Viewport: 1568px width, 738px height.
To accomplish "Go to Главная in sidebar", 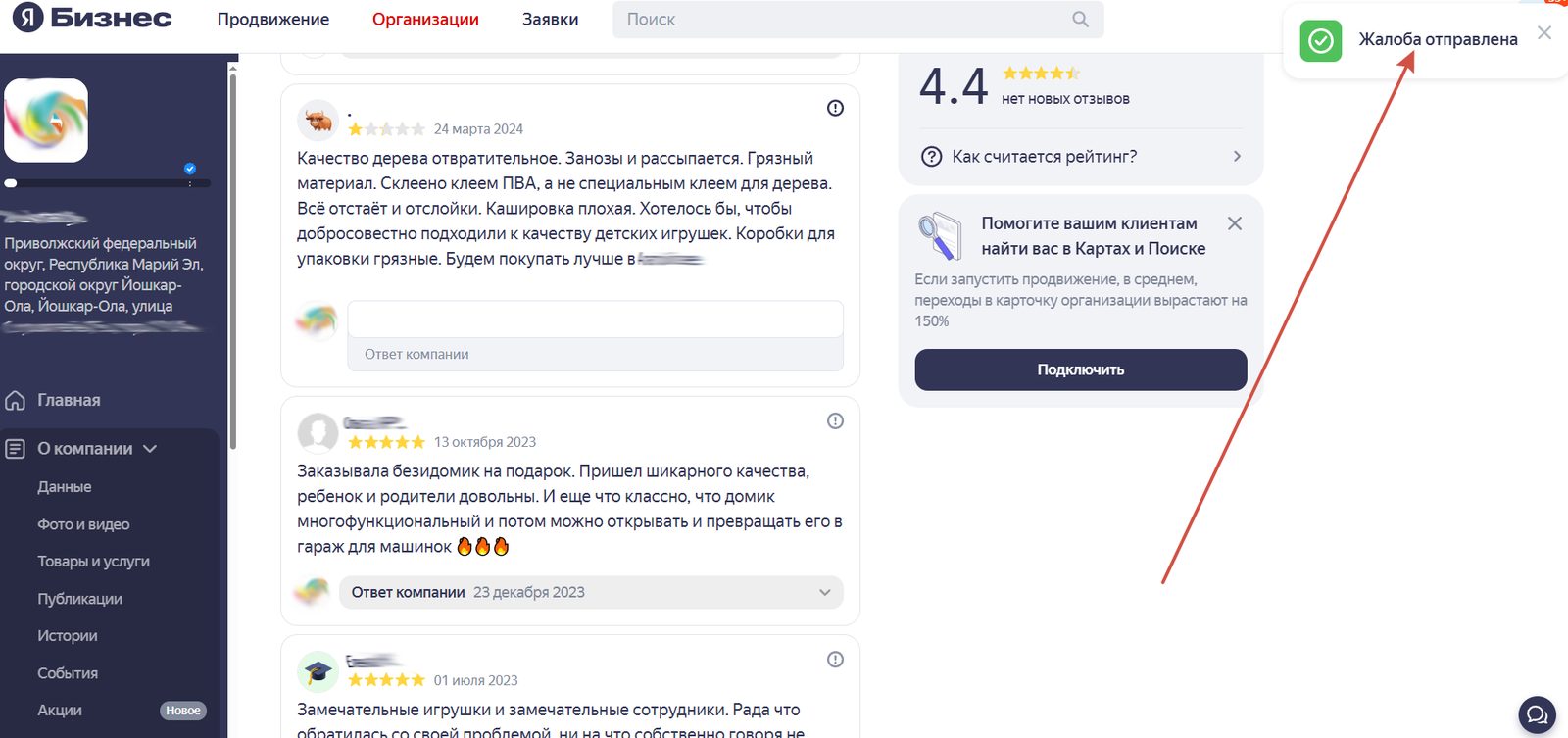I will [x=69, y=400].
